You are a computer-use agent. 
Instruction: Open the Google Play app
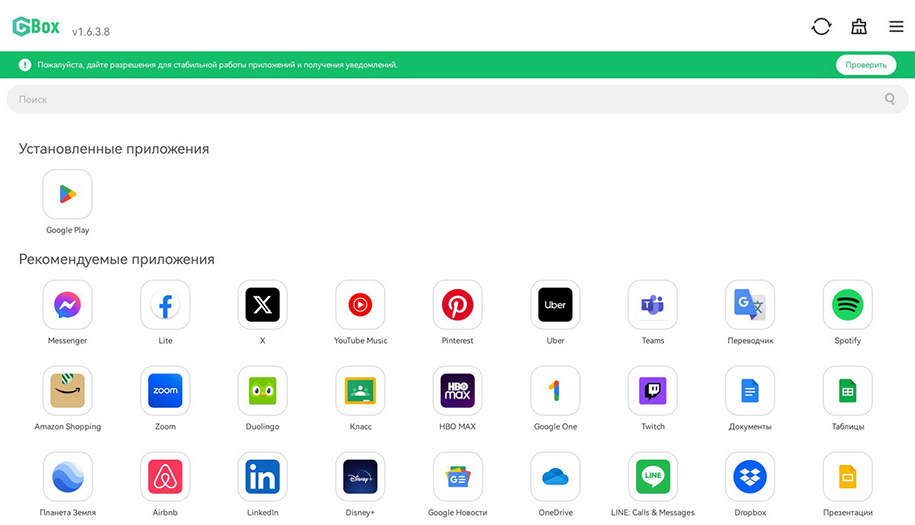click(x=67, y=194)
